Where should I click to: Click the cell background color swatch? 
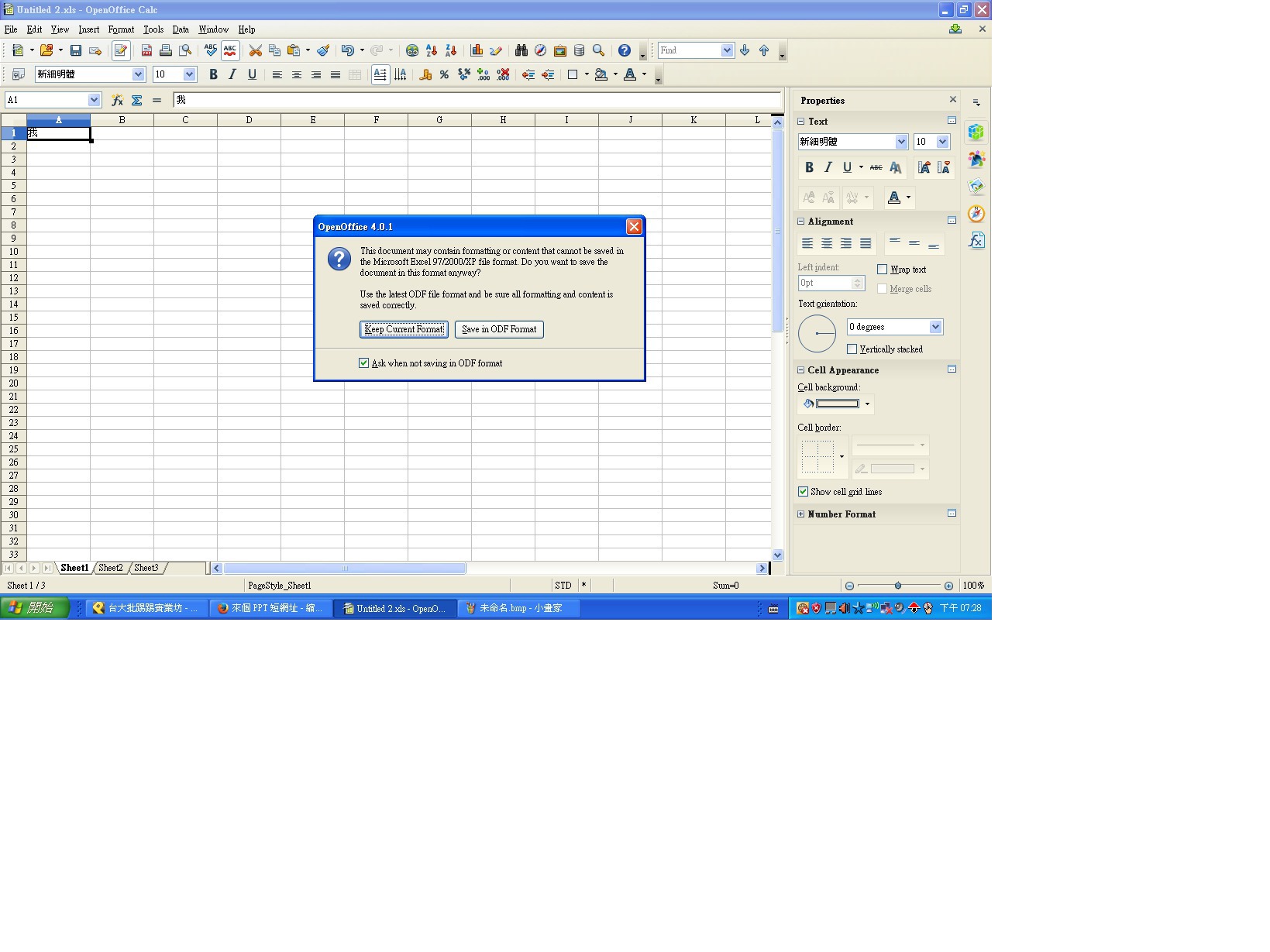(838, 404)
